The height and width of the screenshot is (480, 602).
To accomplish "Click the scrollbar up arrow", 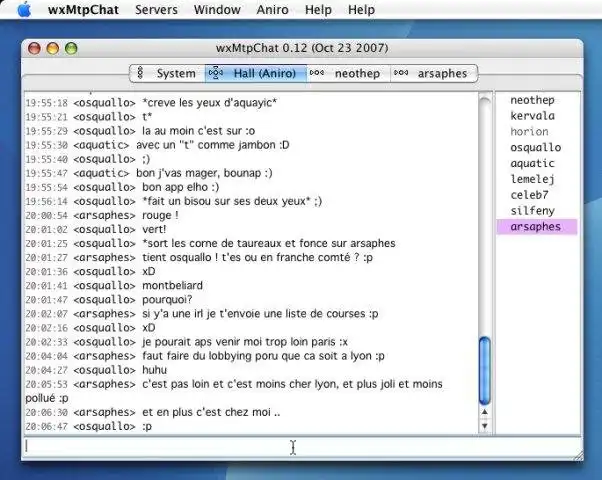I will [x=485, y=412].
